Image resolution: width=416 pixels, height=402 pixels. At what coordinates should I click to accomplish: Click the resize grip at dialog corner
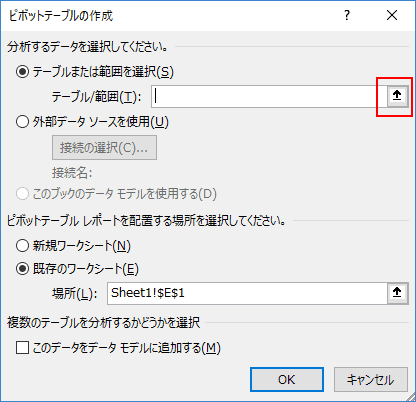[x=410, y=396]
